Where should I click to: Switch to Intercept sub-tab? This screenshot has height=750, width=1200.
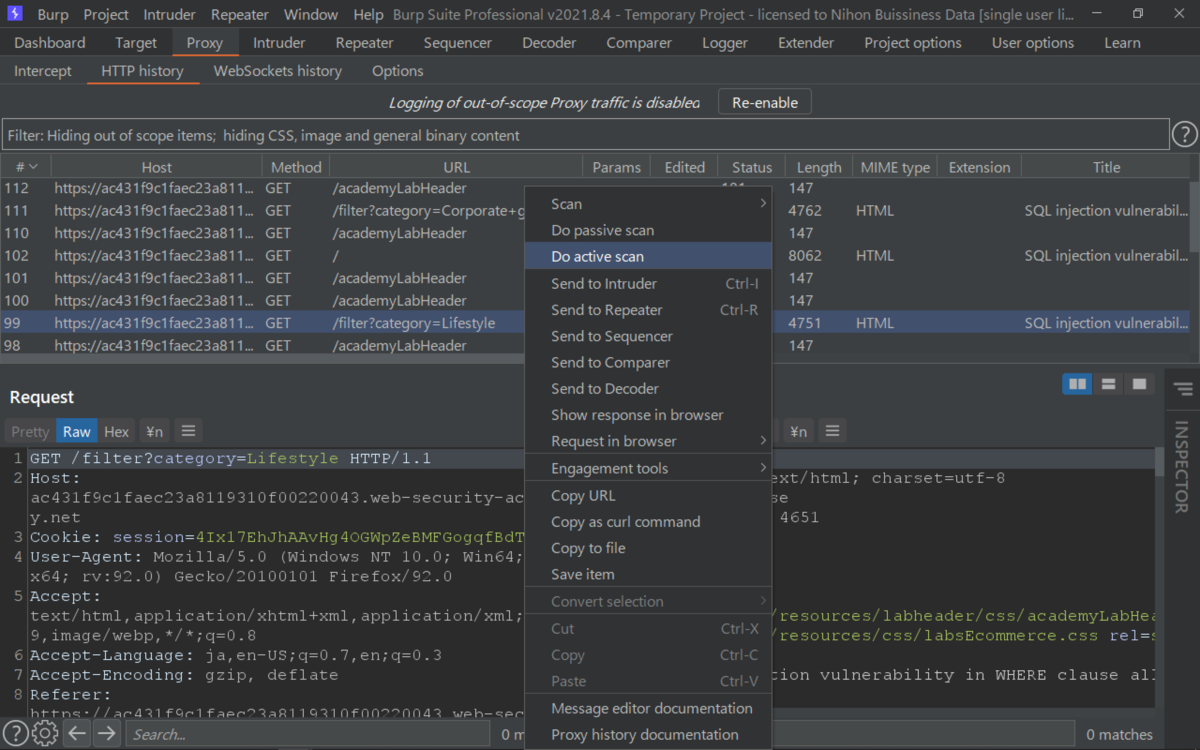point(43,71)
